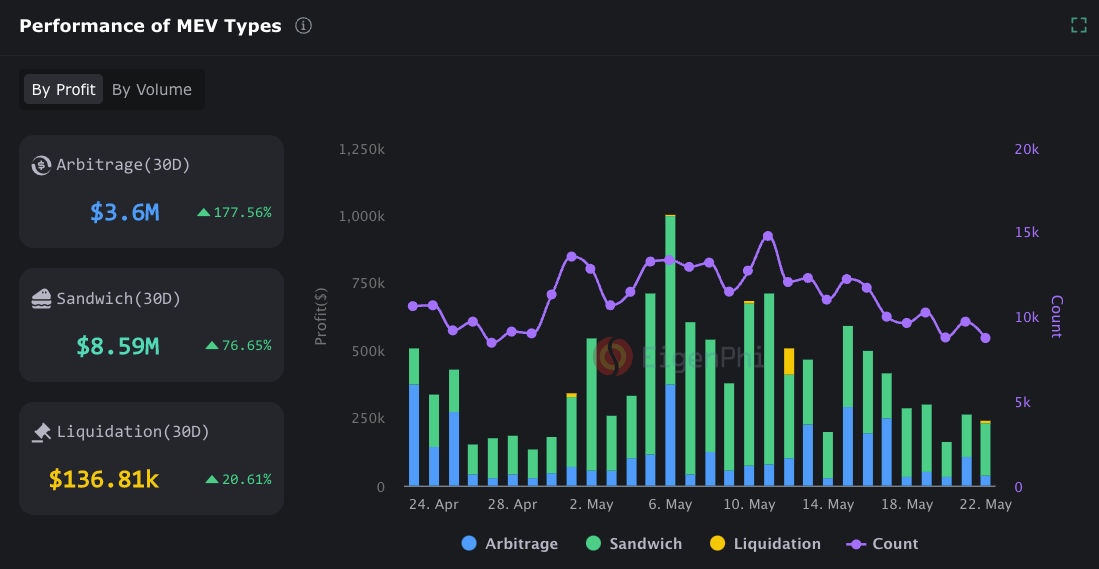The image size is (1099, 569).
Task: Toggle Sandwich series in the legend
Action: click(x=634, y=544)
